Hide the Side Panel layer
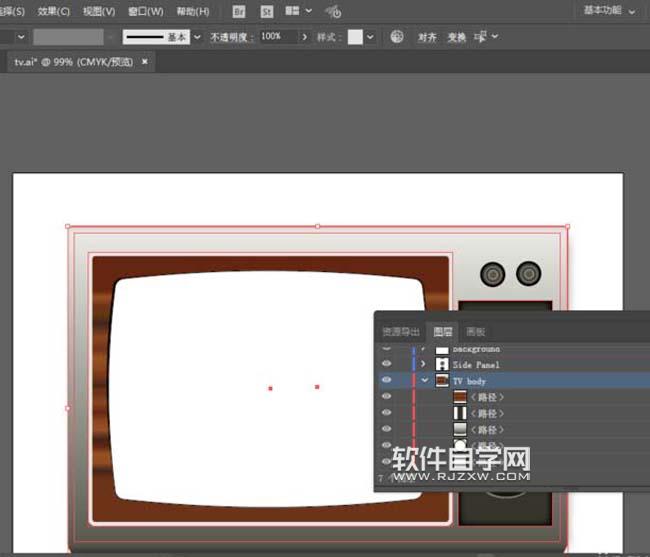Screen dimensions: 650x557 [x=387, y=365]
